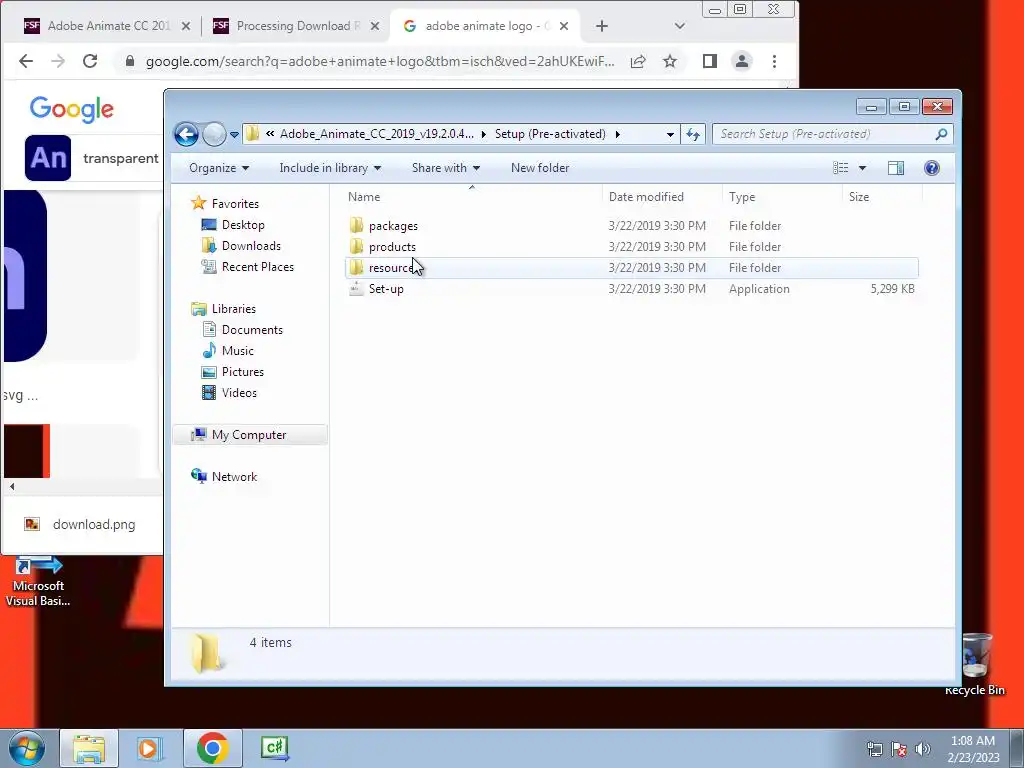Image resolution: width=1024 pixels, height=768 pixels.
Task: Open the Chrome tab search dropdown
Action: click(x=680, y=26)
